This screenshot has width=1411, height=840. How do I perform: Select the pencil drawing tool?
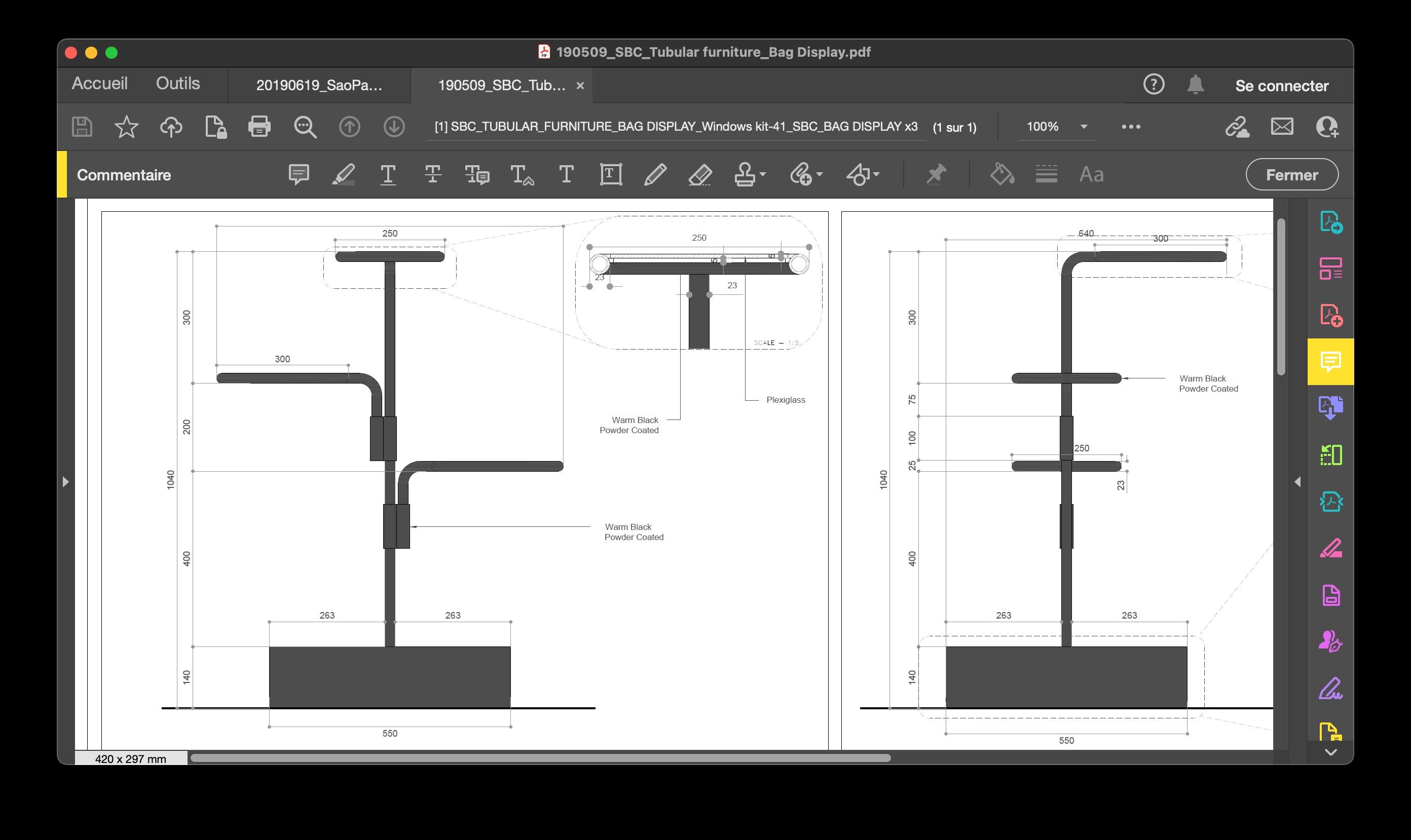point(655,174)
